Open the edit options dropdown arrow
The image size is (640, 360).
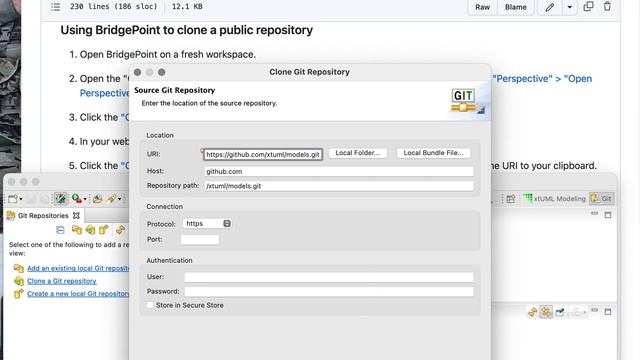pyautogui.click(x=569, y=7)
